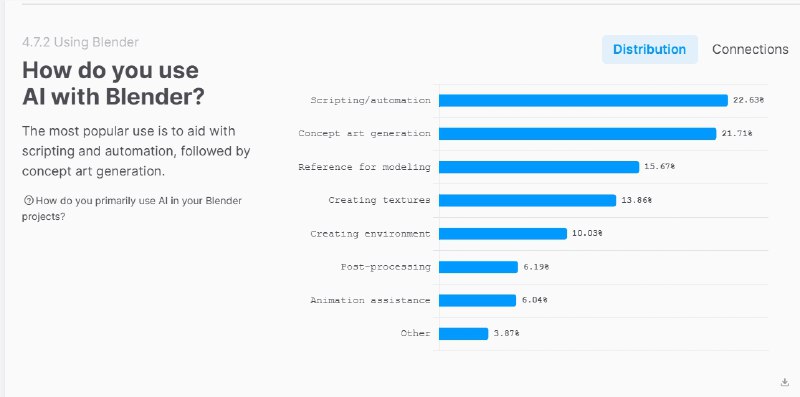Switch to the Distribution tab
This screenshot has height=397, width=800.
(x=649, y=49)
